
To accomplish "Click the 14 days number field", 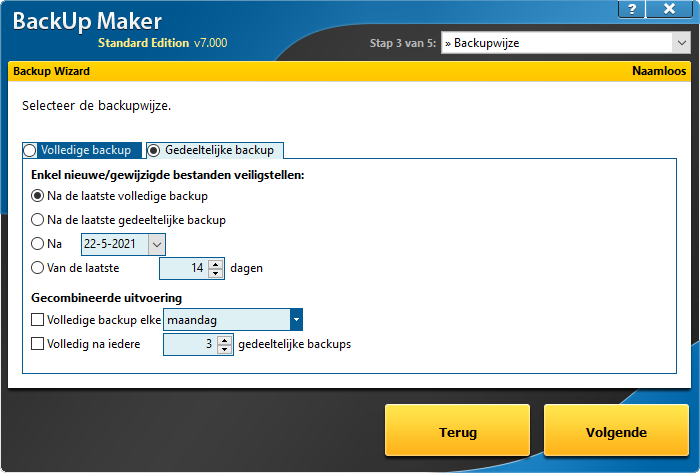I will 184,268.
